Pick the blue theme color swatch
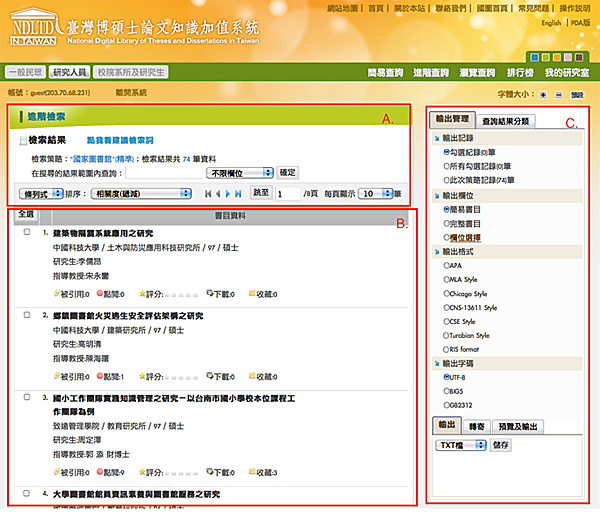The height and width of the screenshot is (512, 600). click(x=534, y=57)
